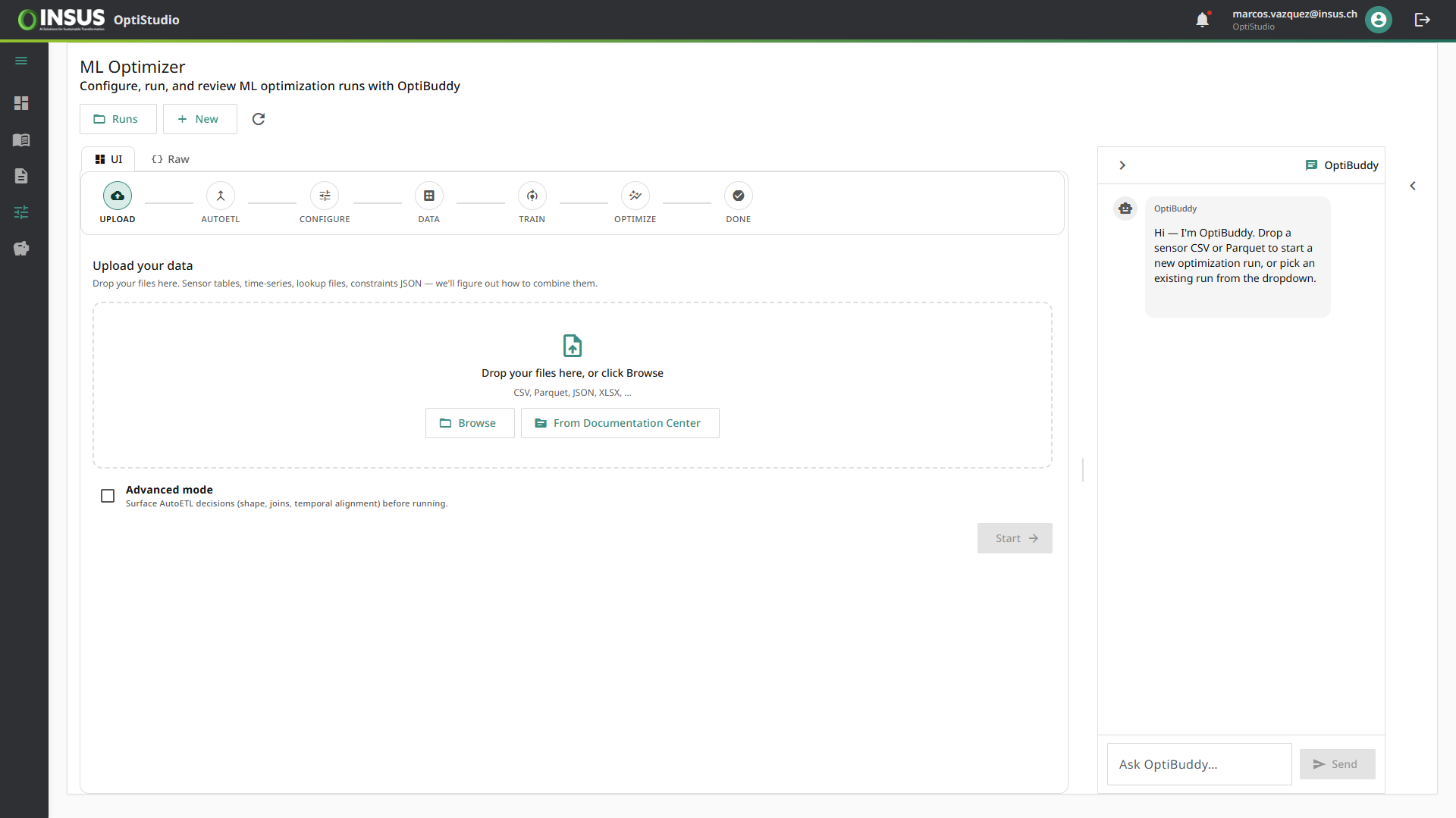Viewport: 1456px width, 818px height.
Task: Click the Browse button
Action: (470, 423)
